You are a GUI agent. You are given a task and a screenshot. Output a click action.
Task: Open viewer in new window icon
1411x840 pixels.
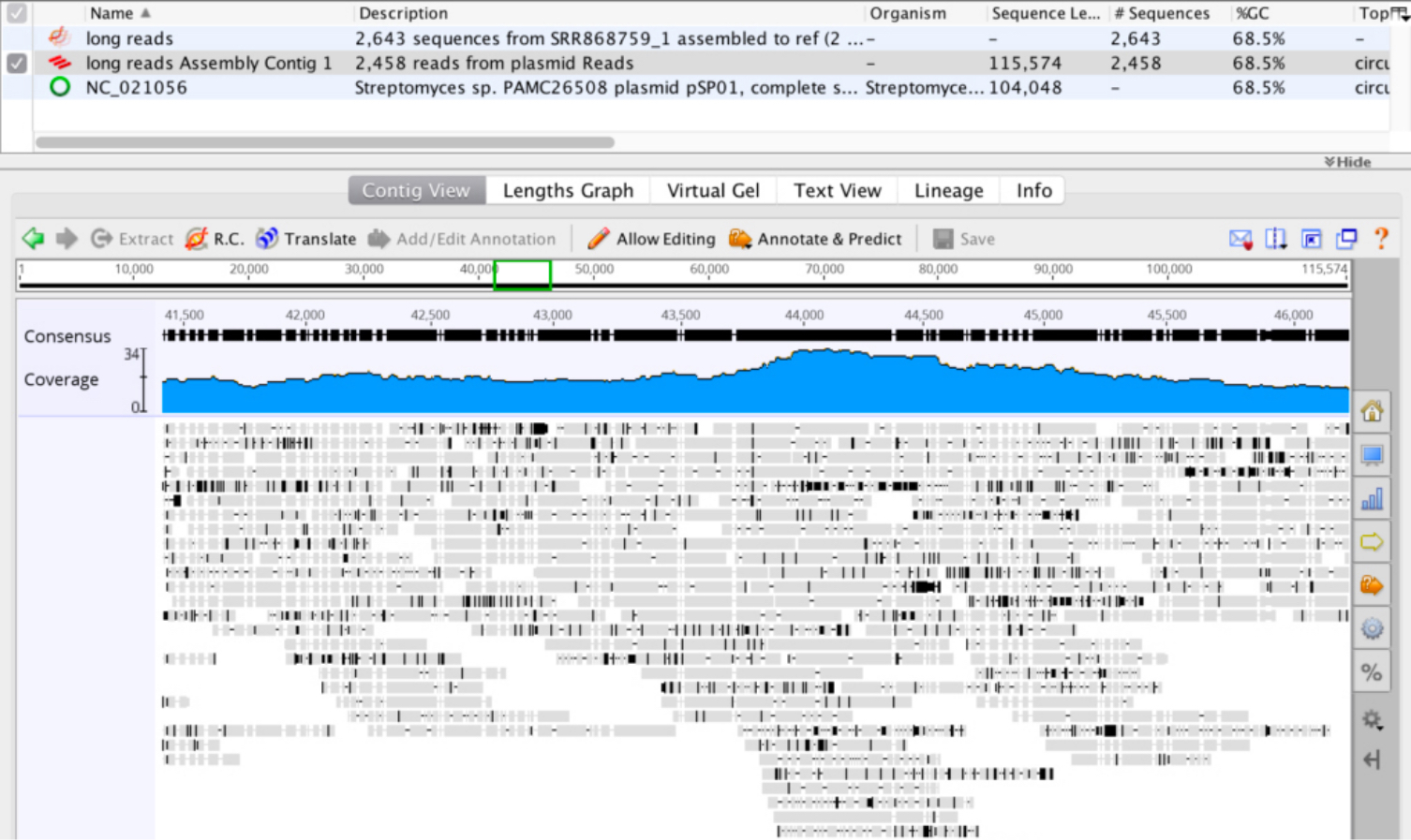coord(1346,239)
